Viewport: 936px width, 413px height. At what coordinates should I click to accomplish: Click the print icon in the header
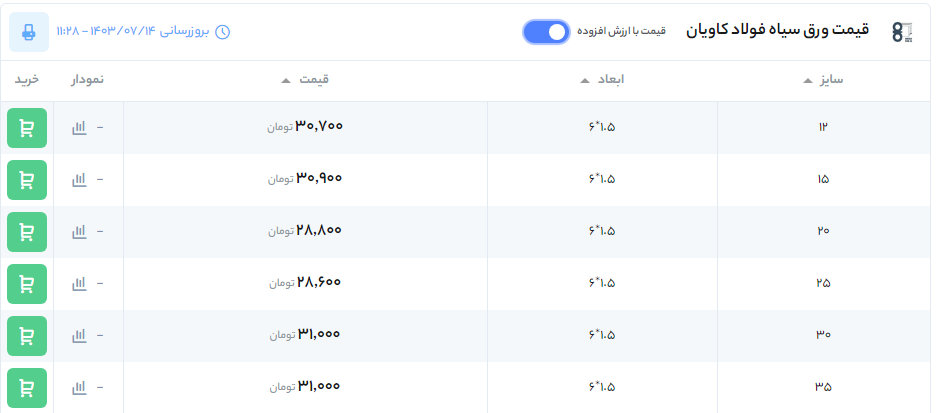(29, 32)
